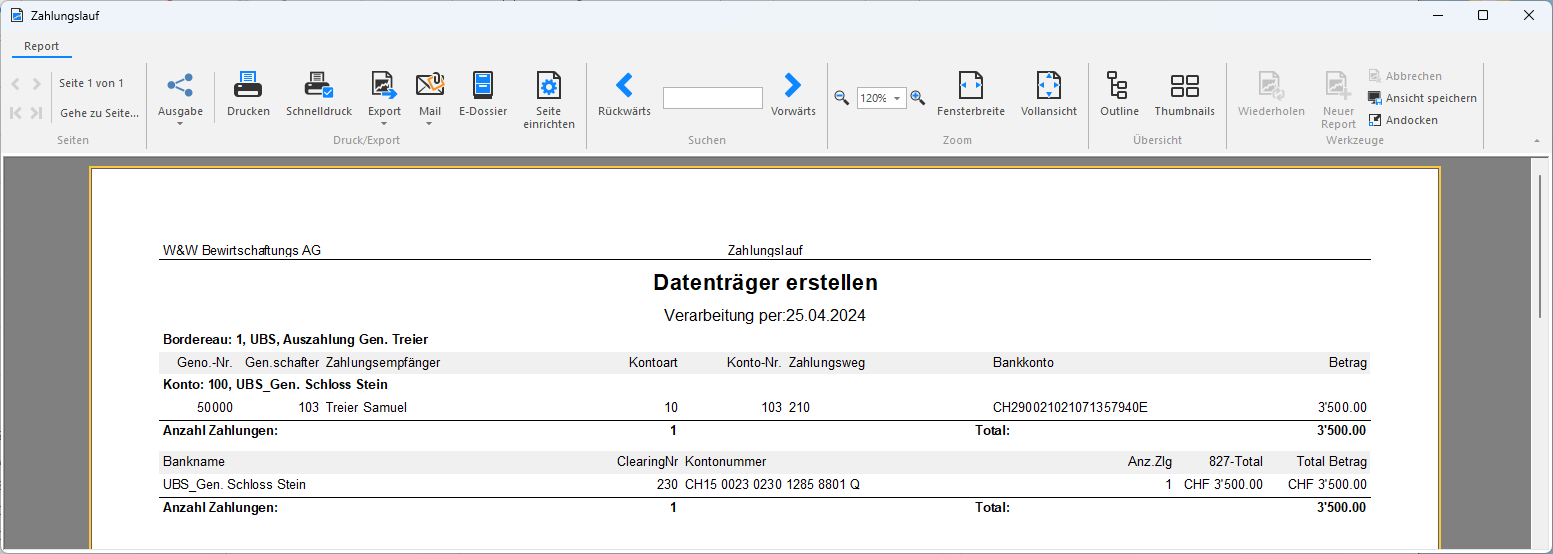This screenshot has width=1553, height=554.
Task: Click the 'Bankkonto' column header
Action: coord(1023,362)
